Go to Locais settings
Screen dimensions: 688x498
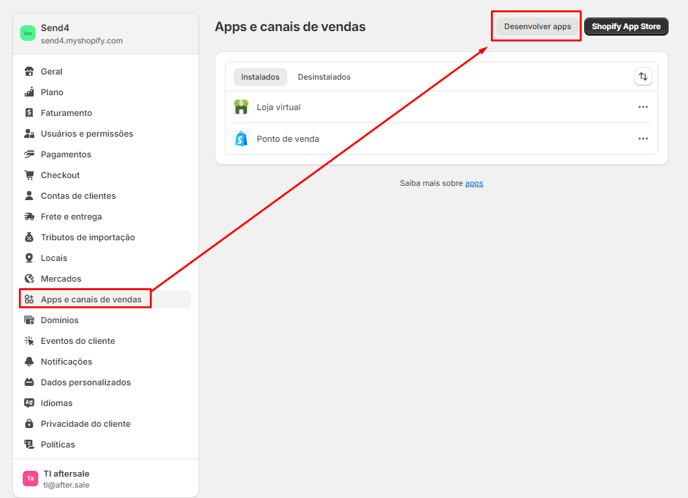click(105, 258)
